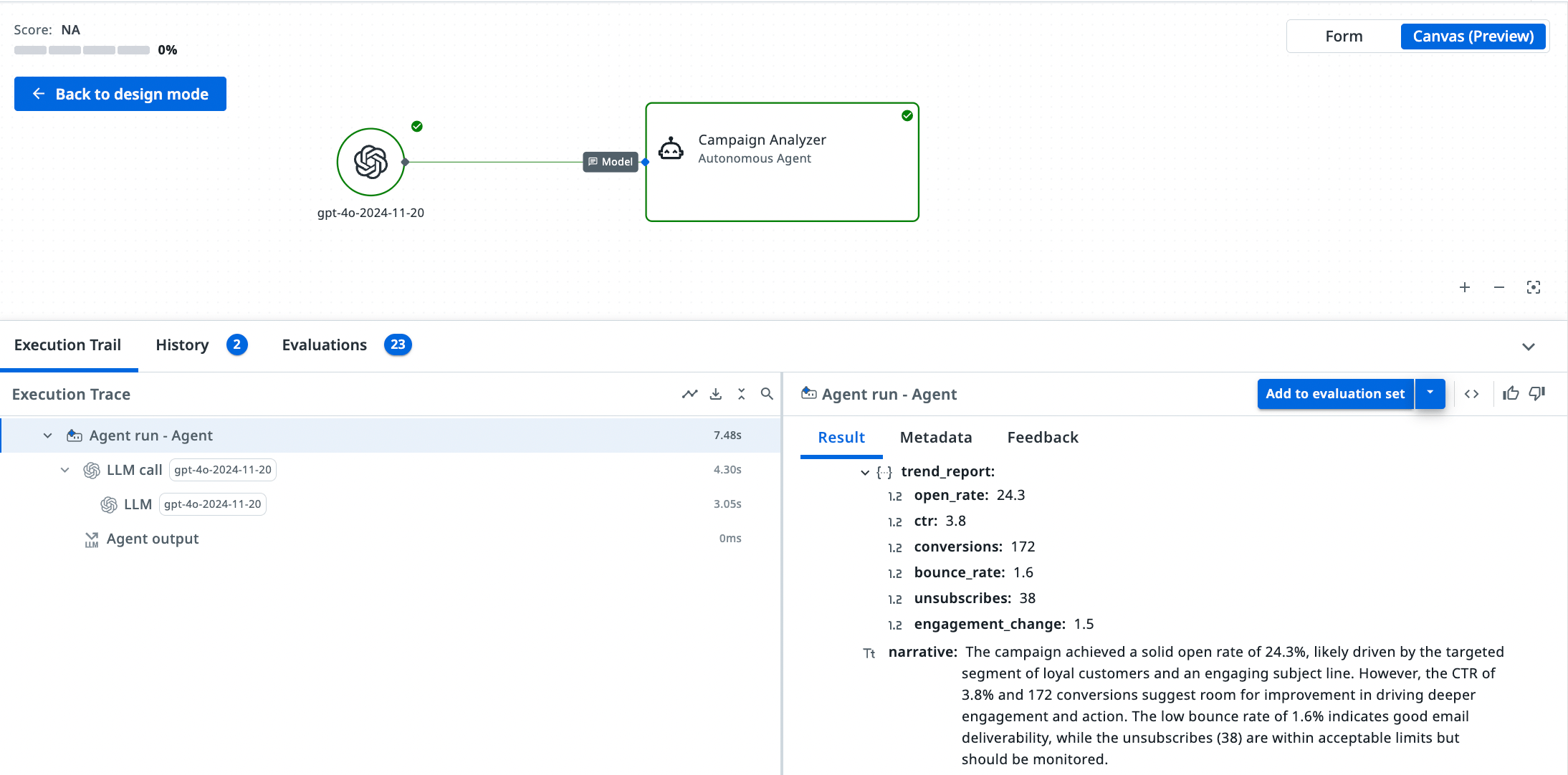Viewport: 1568px width, 775px height.
Task: Give thumbs down feedback on agent run
Action: (x=1537, y=393)
